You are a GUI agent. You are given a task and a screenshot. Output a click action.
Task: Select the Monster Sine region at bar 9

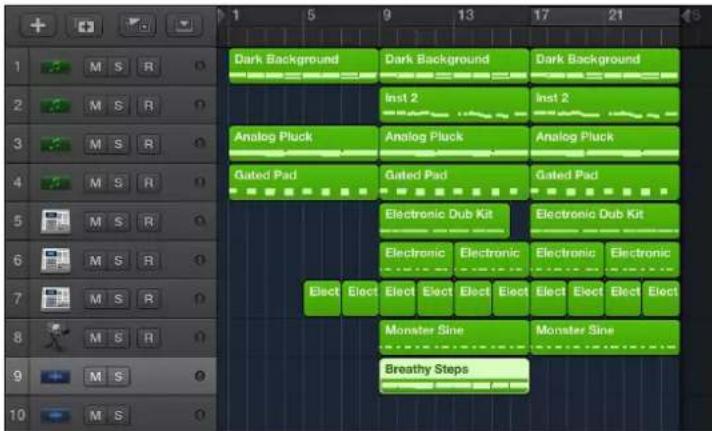coord(454,337)
